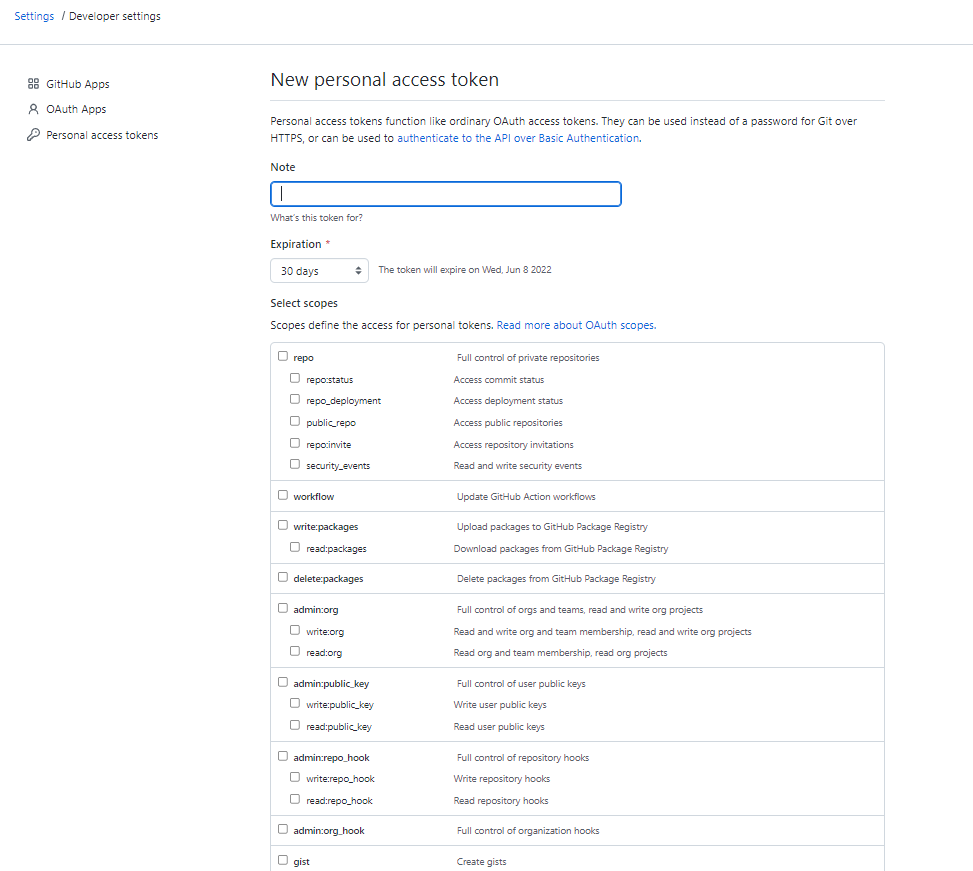
Task: Enable the repo scope checkbox
Action: (283, 356)
